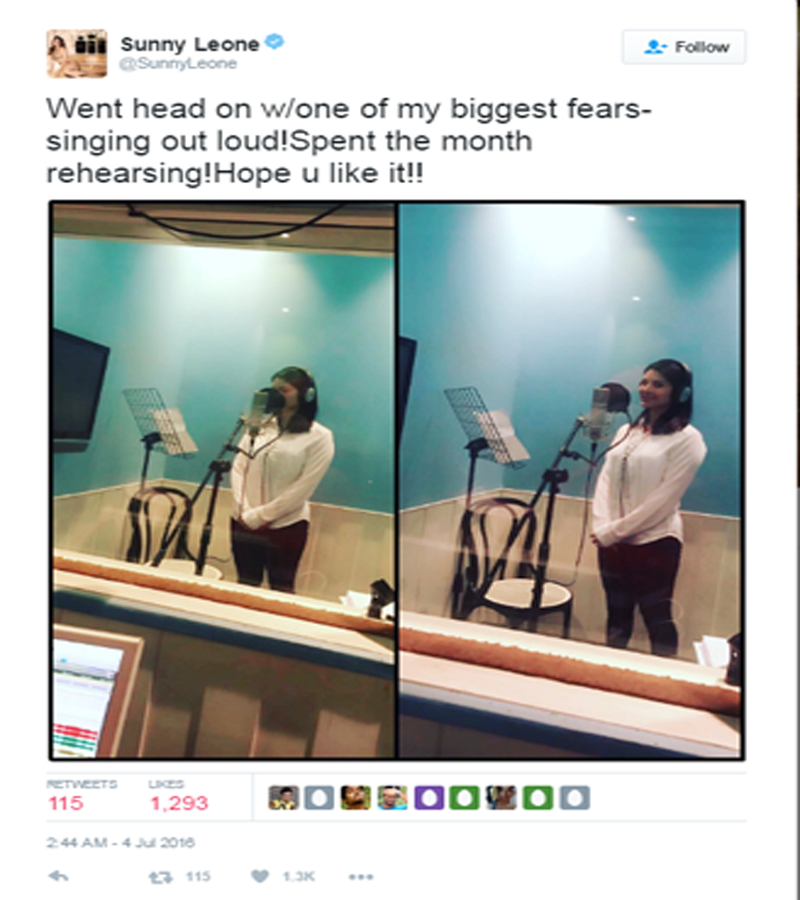Open the liker avatar wearing a blue shirt

point(393,798)
